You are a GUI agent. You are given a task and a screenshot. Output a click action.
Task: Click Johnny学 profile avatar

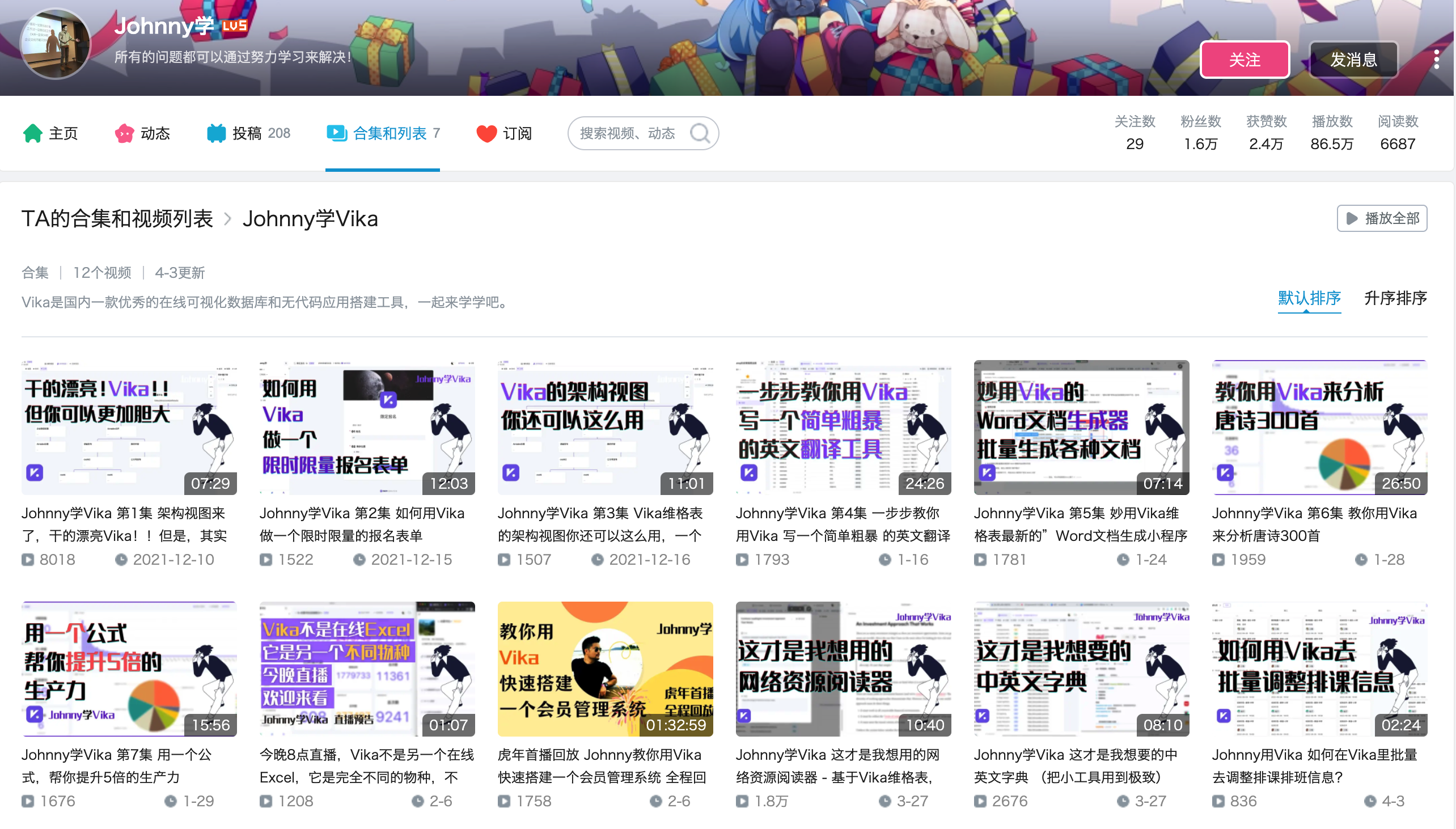[x=55, y=43]
